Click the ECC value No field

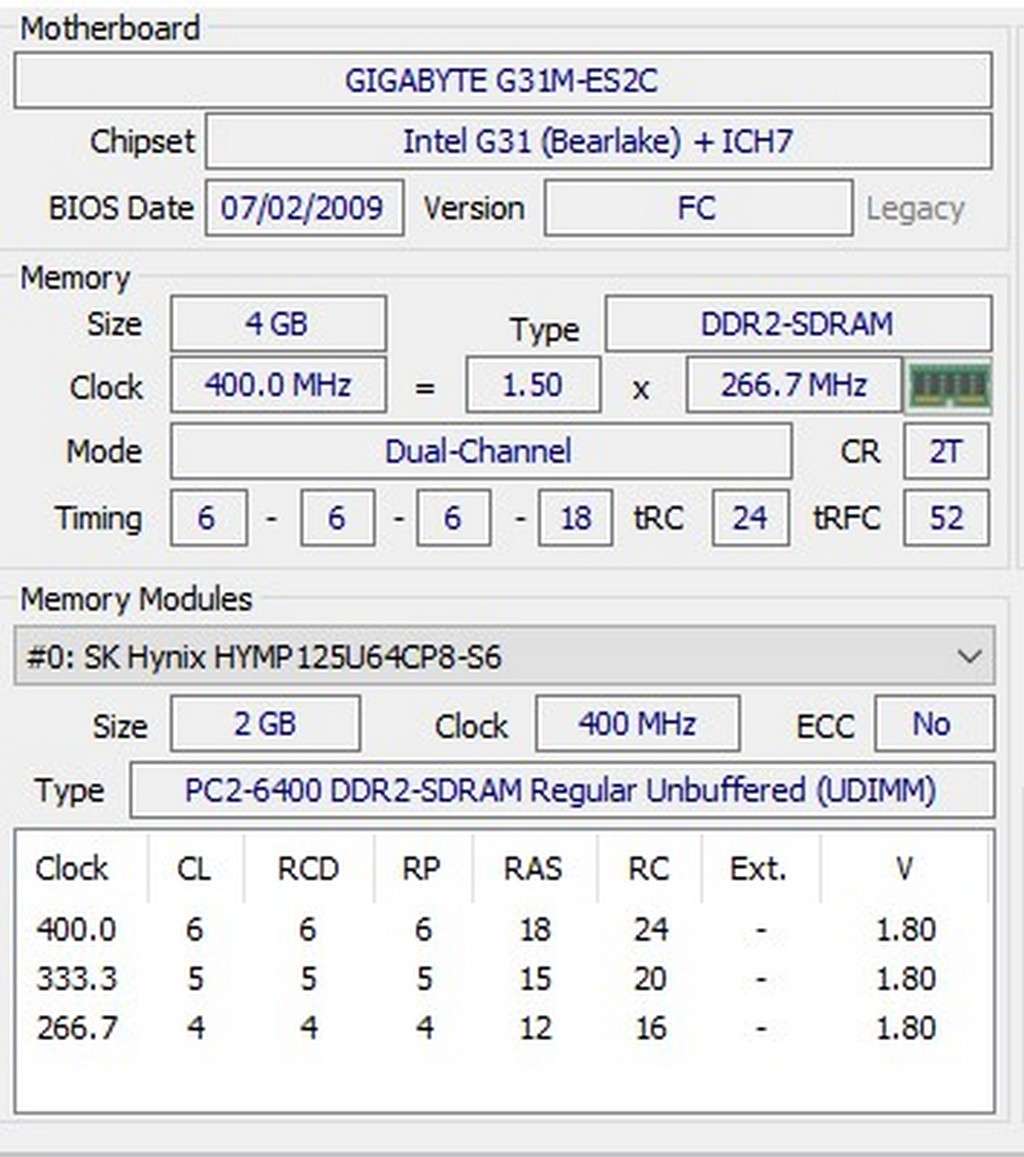(932, 724)
